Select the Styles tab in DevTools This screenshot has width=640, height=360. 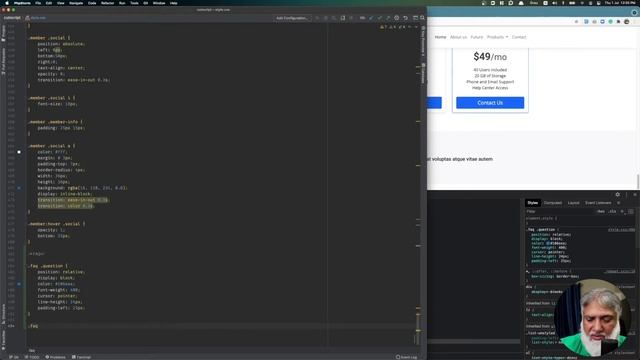click(533, 203)
